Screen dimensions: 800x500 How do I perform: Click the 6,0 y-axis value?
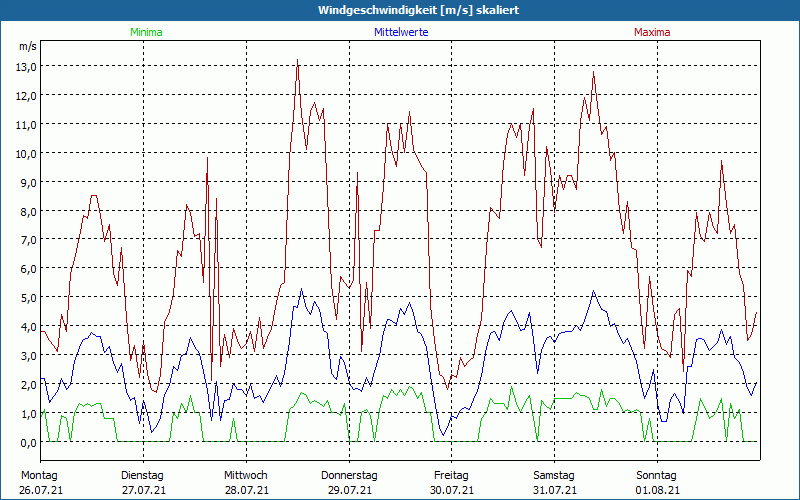(28, 269)
